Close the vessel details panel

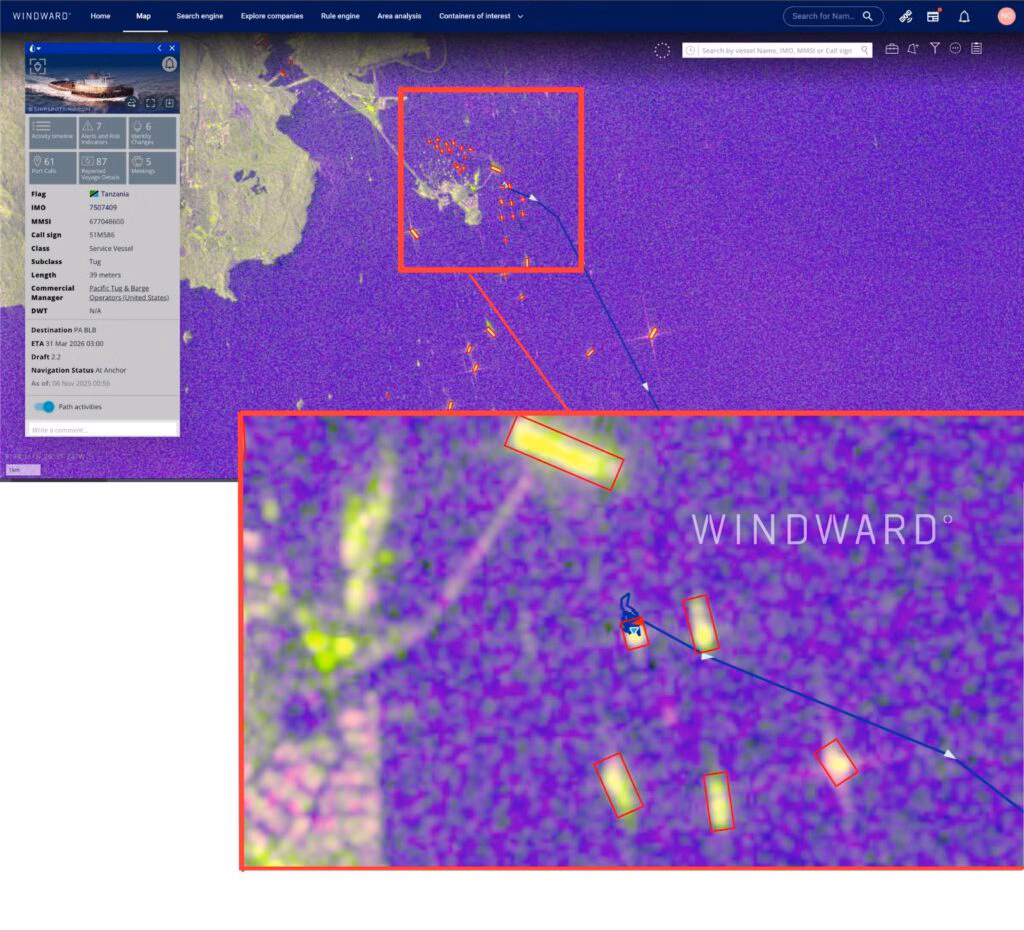point(172,48)
